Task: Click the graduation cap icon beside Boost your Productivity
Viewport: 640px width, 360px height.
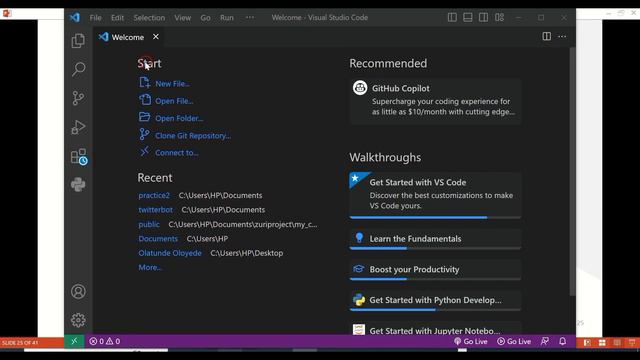Action: pyautogui.click(x=358, y=269)
